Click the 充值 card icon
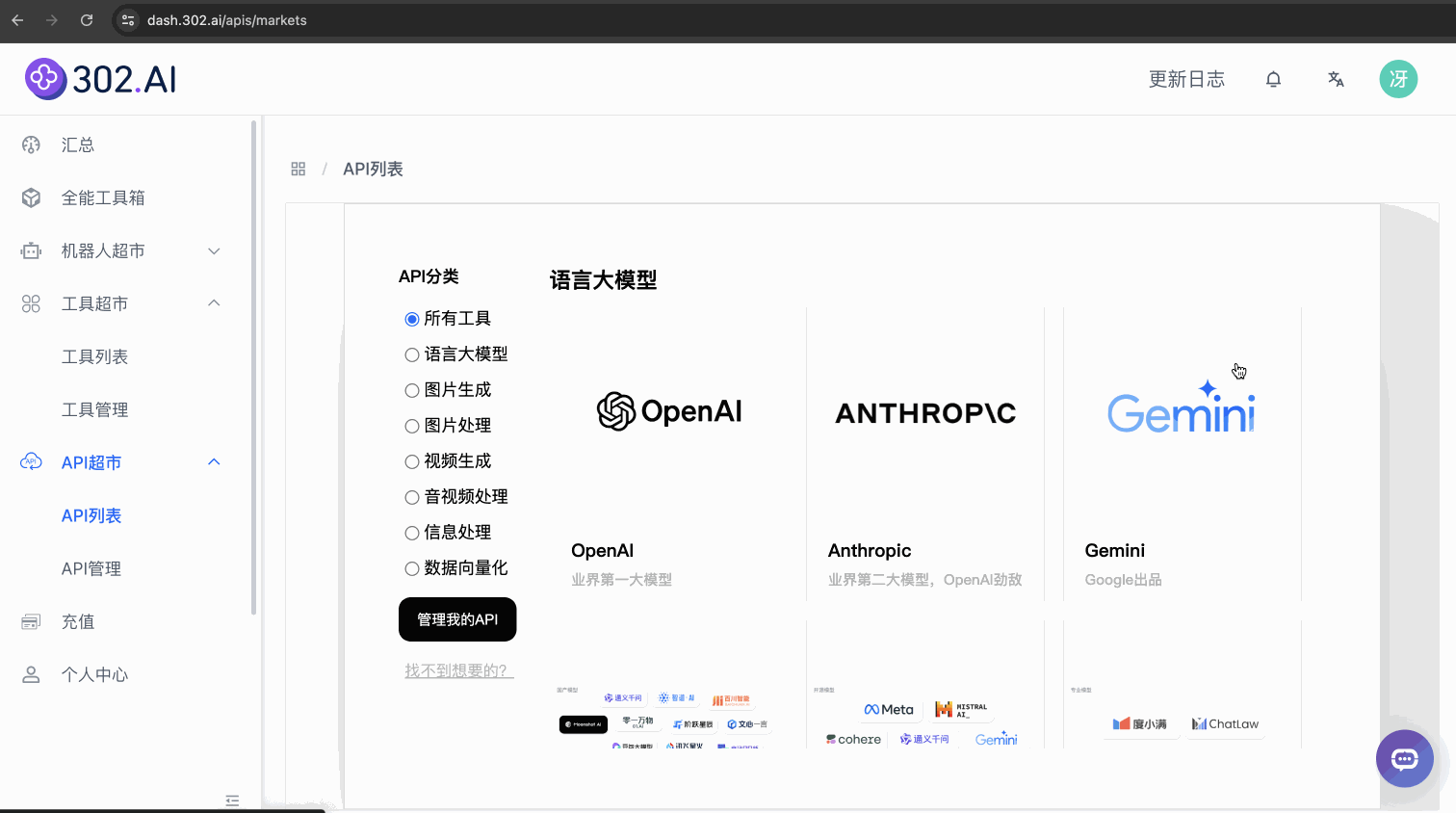The image size is (1456, 813). [31, 621]
